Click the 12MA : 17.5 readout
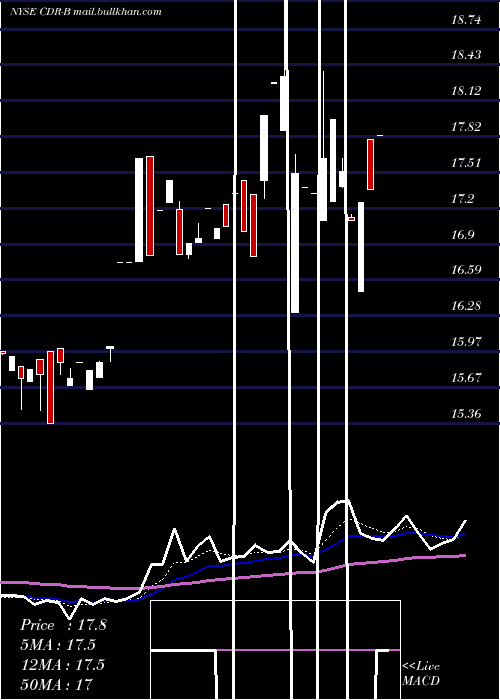Image resolution: width=500 pixels, height=700 pixels. point(62,664)
